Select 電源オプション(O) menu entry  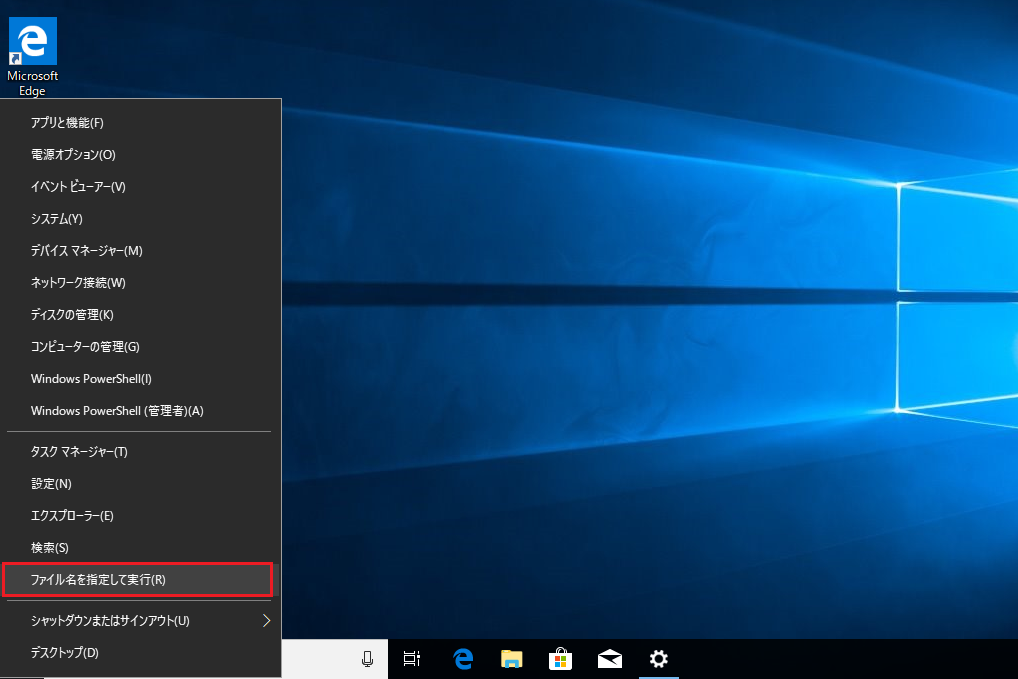(141, 154)
